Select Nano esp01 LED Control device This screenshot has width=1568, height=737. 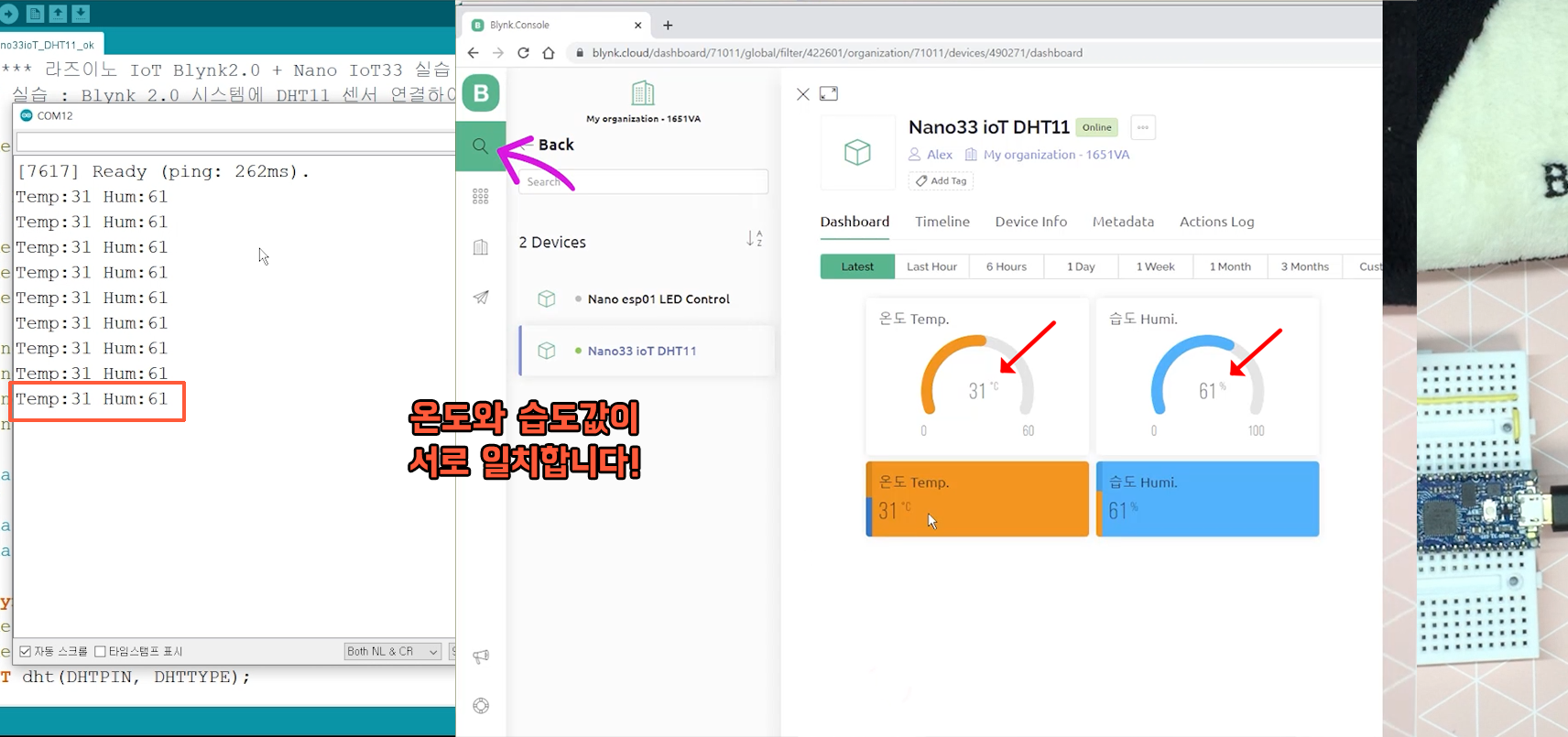647,299
